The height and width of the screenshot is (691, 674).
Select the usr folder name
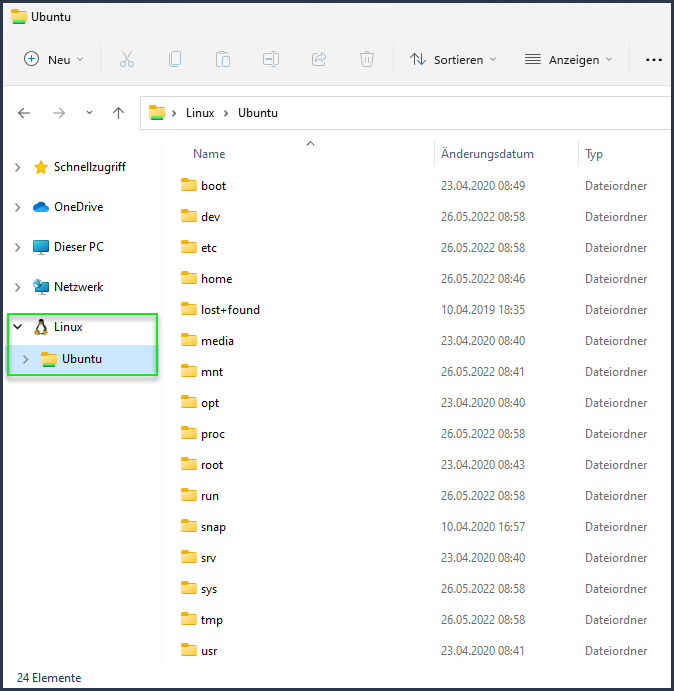[209, 651]
